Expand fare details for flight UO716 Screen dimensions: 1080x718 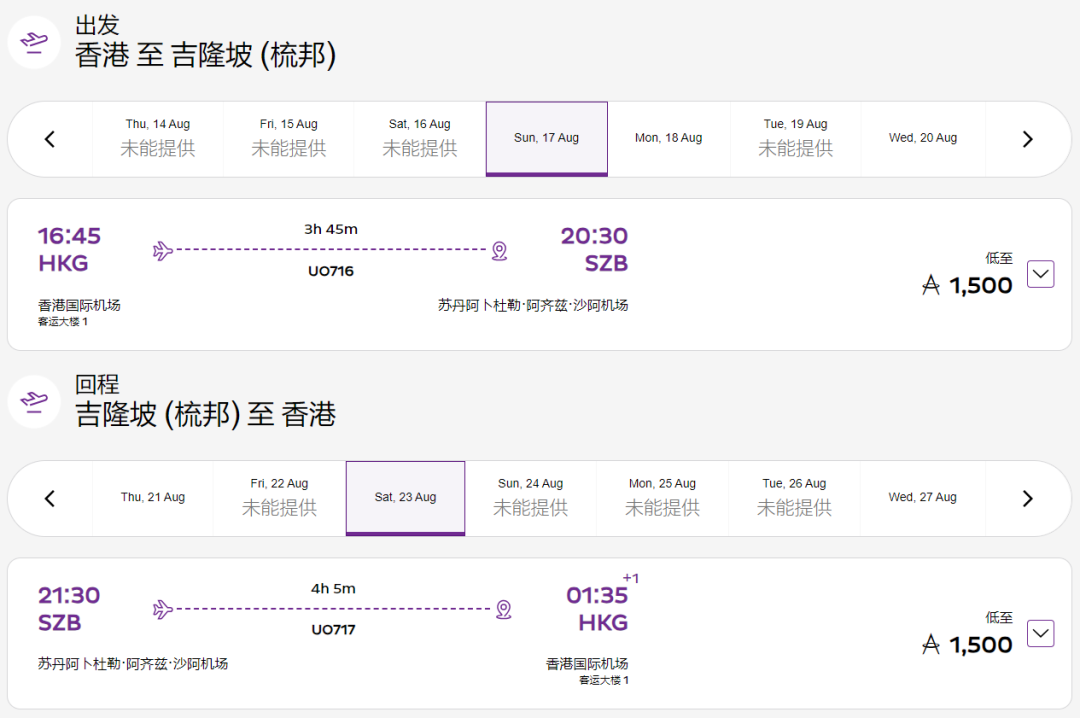coord(1040,274)
